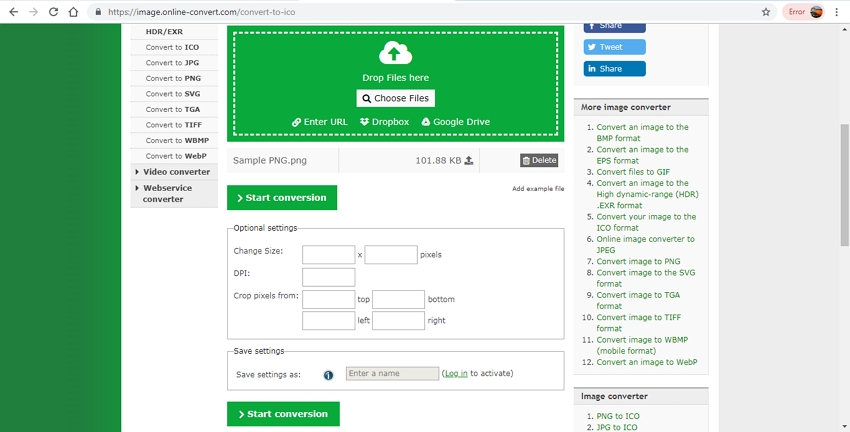Reload the page with refresh icon
The image size is (850, 432).
coord(53,12)
